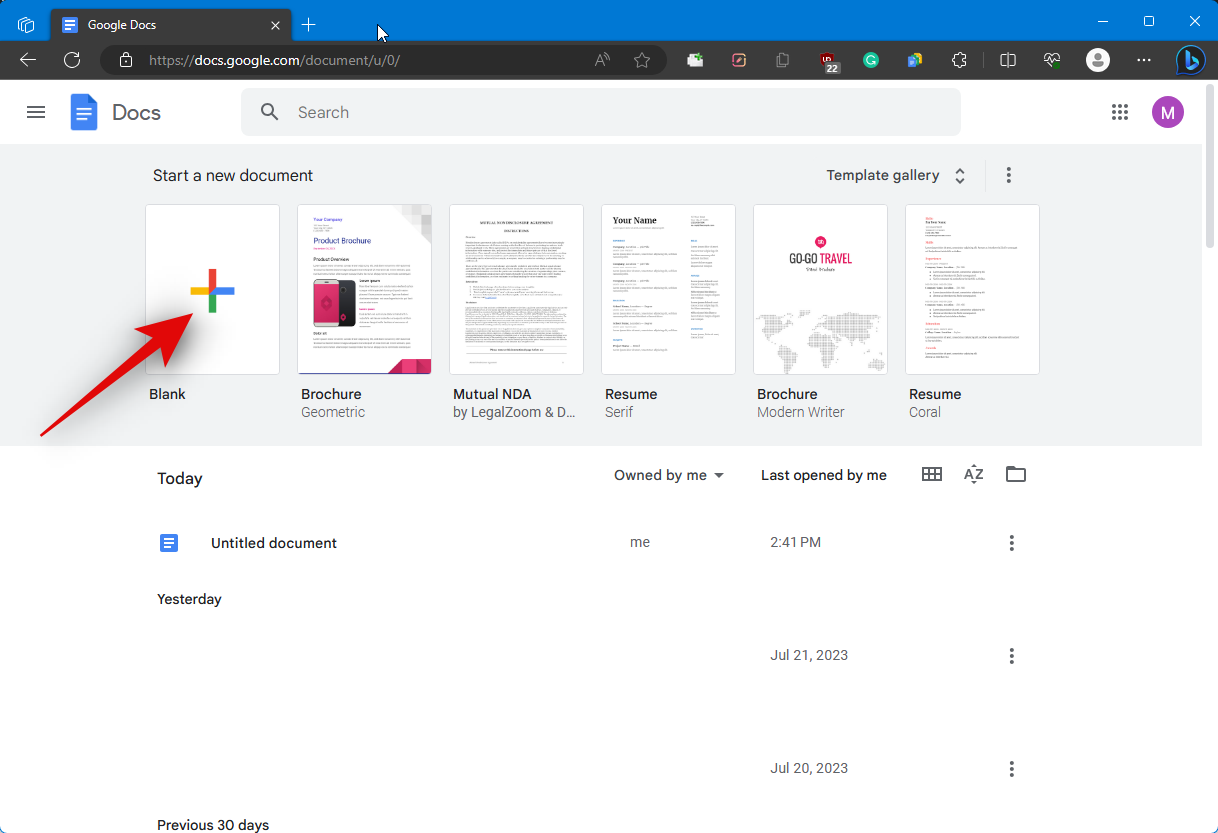
Task: Click into the Docs Search field
Action: coord(600,112)
